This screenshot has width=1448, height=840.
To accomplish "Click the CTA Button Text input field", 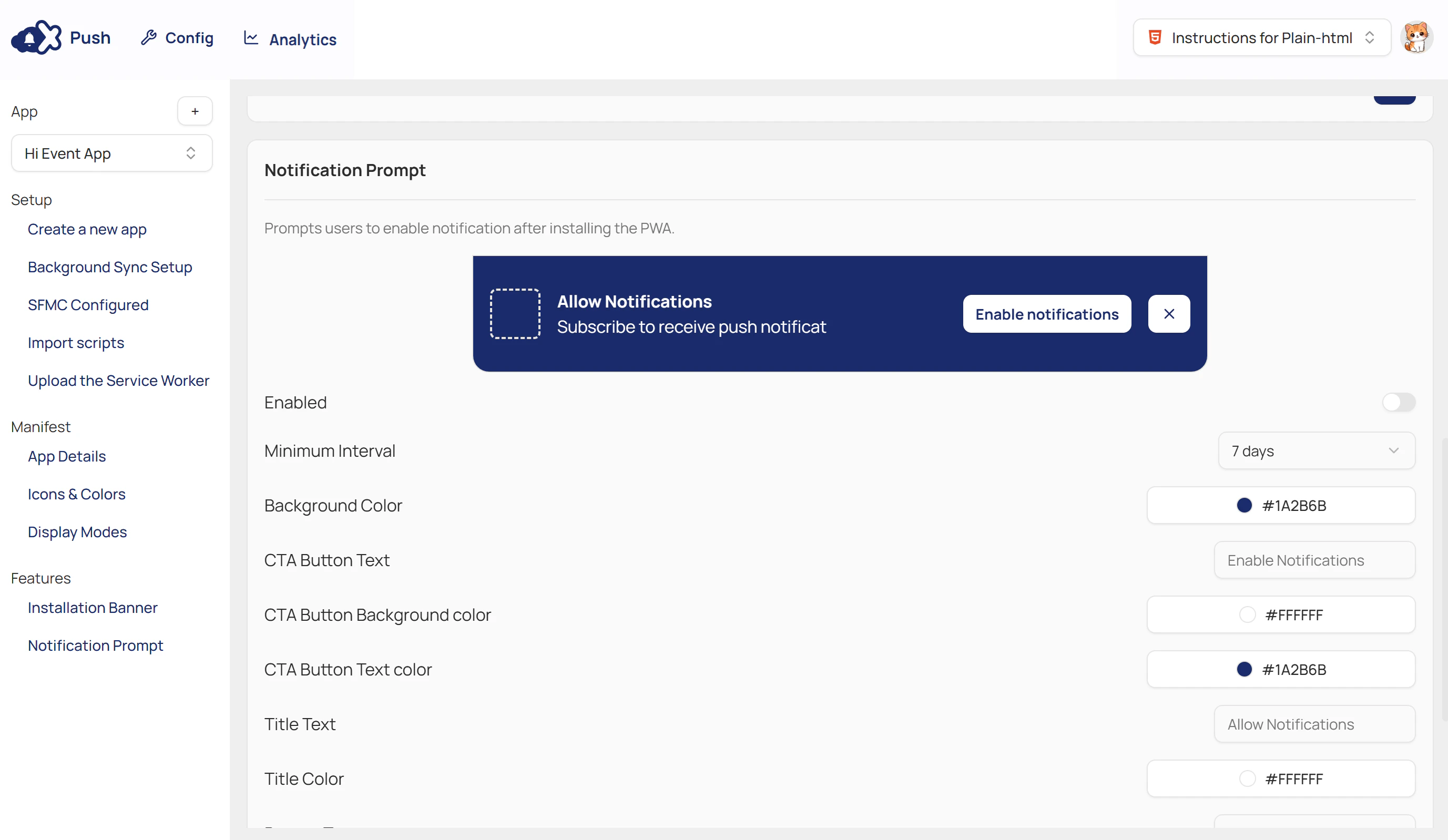I will pyautogui.click(x=1314, y=560).
